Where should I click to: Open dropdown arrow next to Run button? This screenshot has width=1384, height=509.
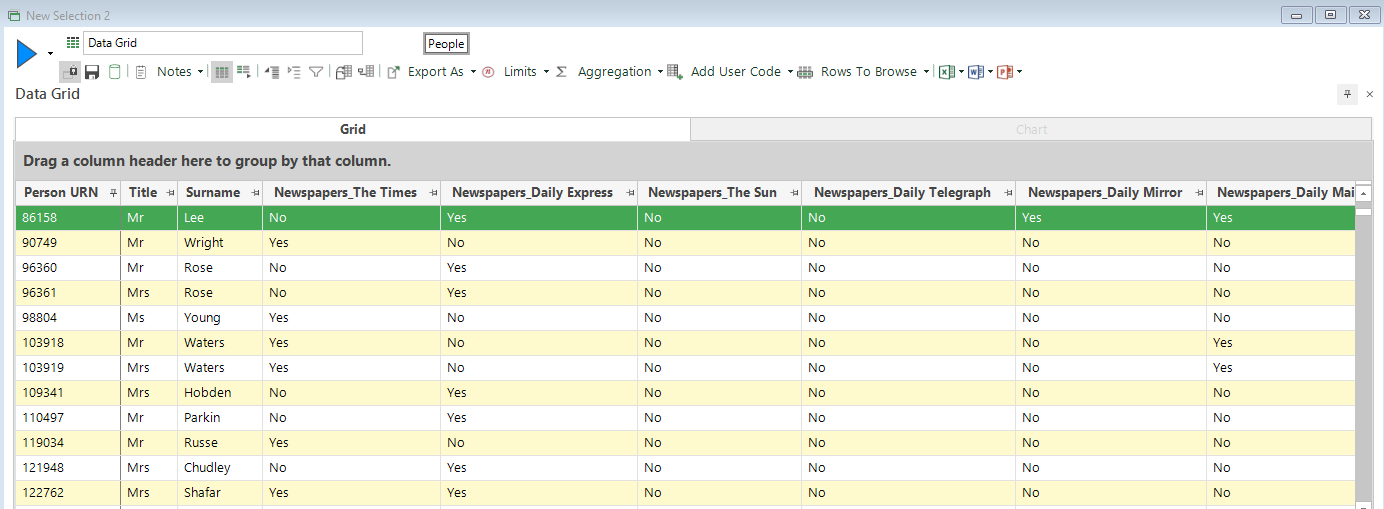(50, 53)
